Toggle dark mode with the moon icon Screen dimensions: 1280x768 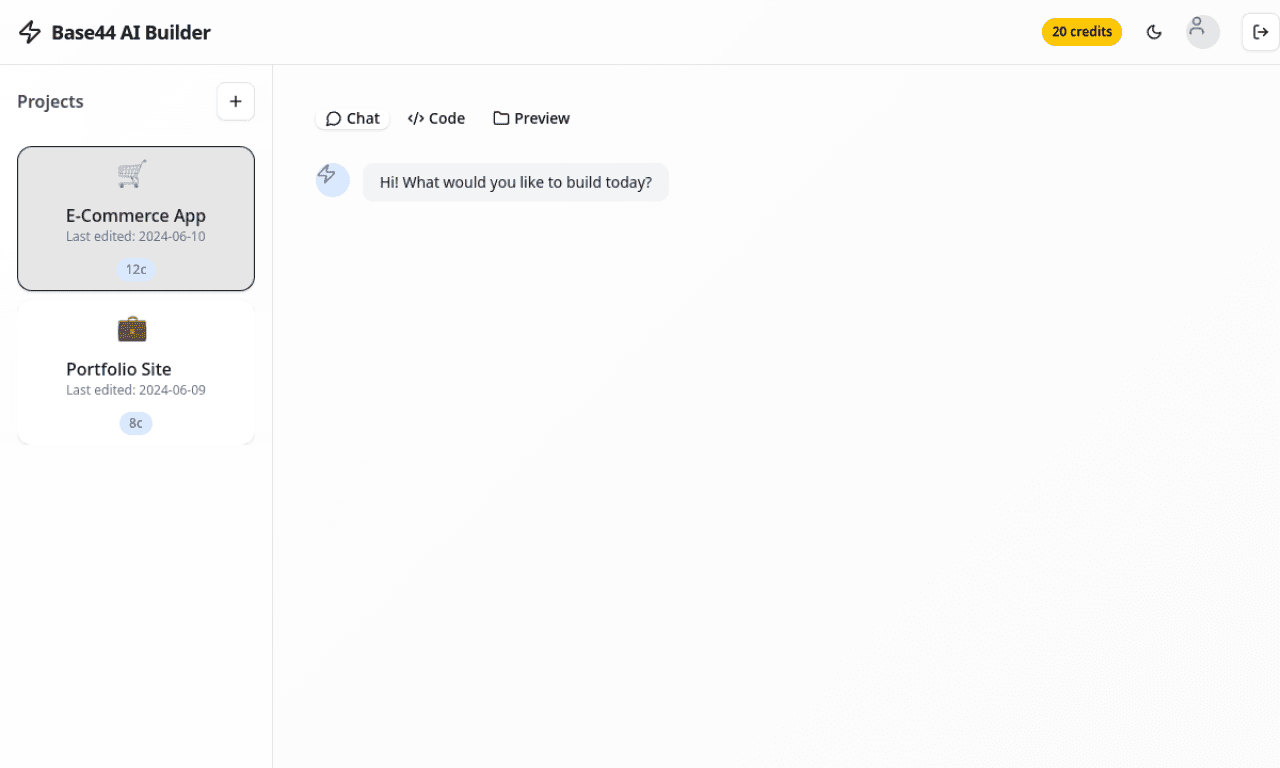click(x=1154, y=32)
